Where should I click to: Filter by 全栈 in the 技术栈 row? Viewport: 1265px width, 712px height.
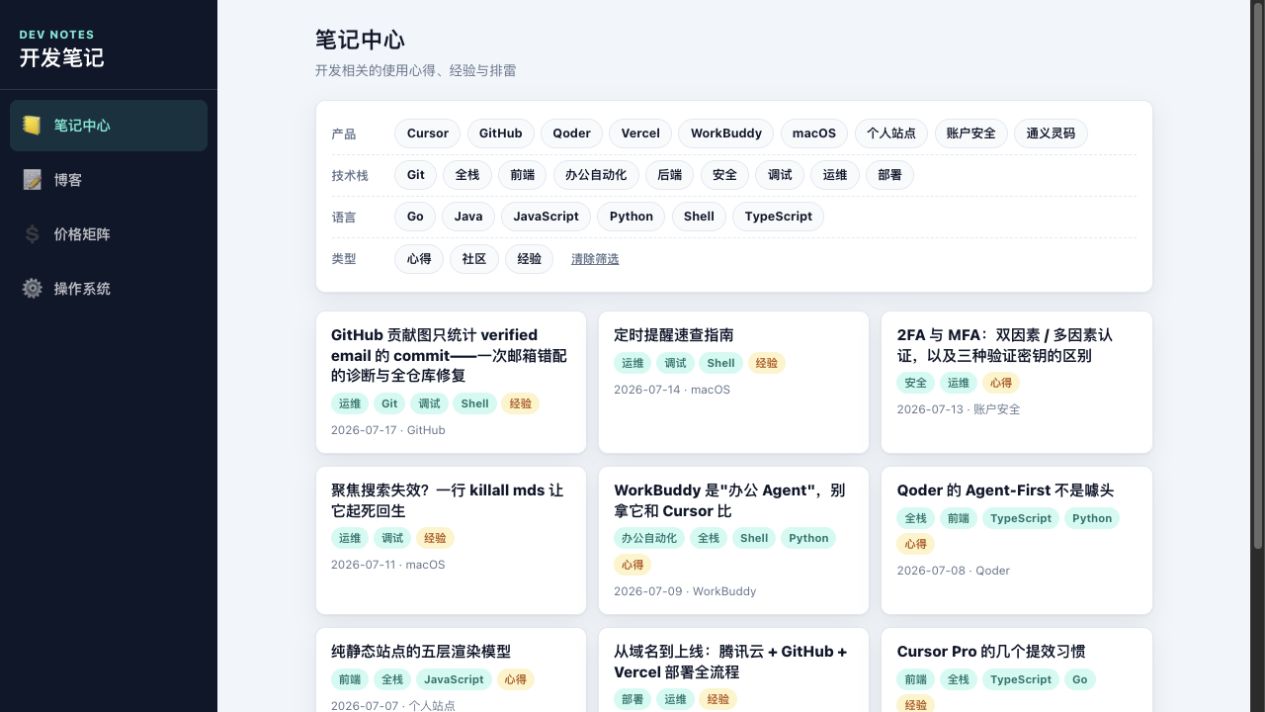point(467,175)
